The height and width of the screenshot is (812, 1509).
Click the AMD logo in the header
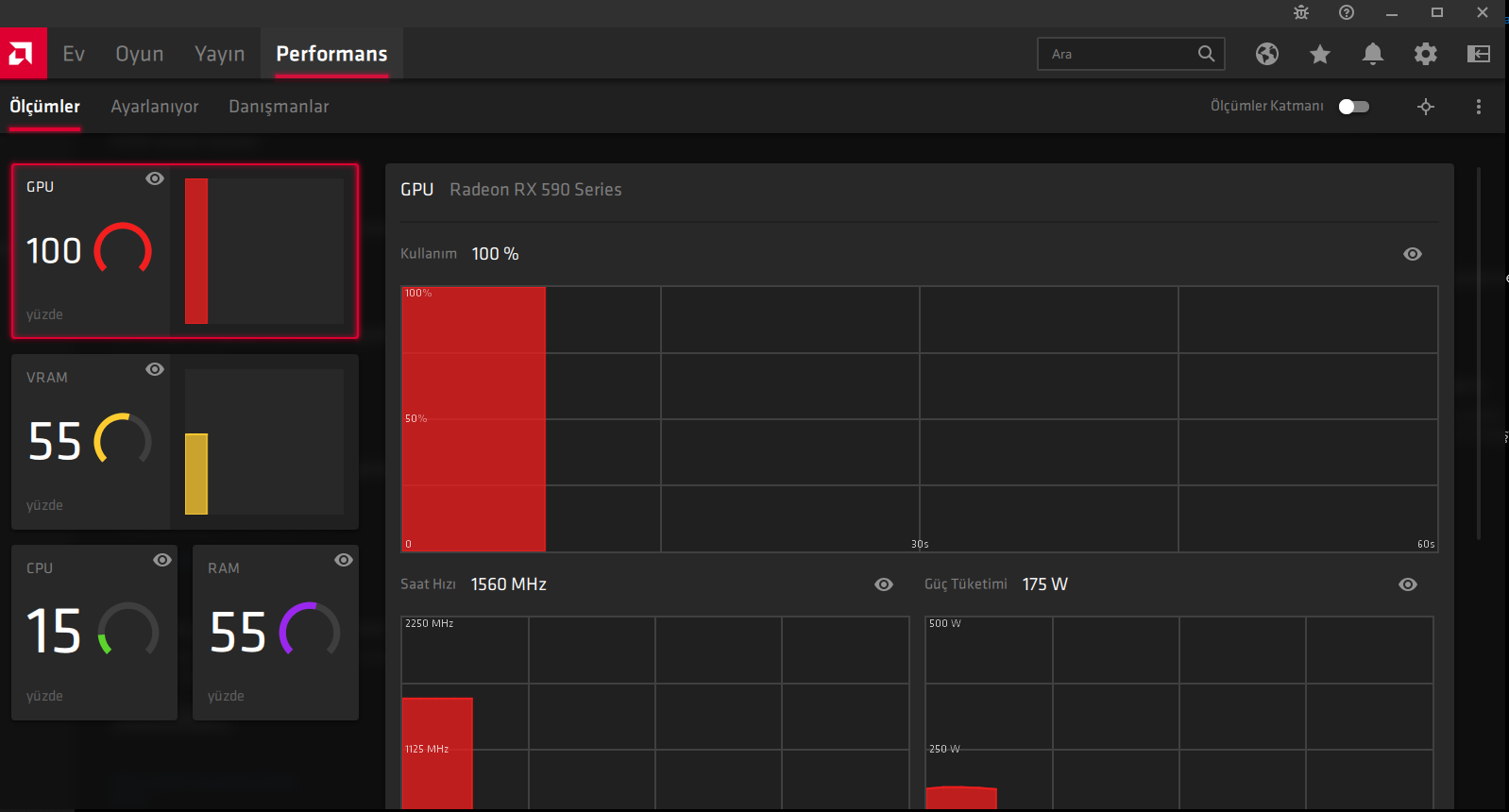click(x=23, y=54)
